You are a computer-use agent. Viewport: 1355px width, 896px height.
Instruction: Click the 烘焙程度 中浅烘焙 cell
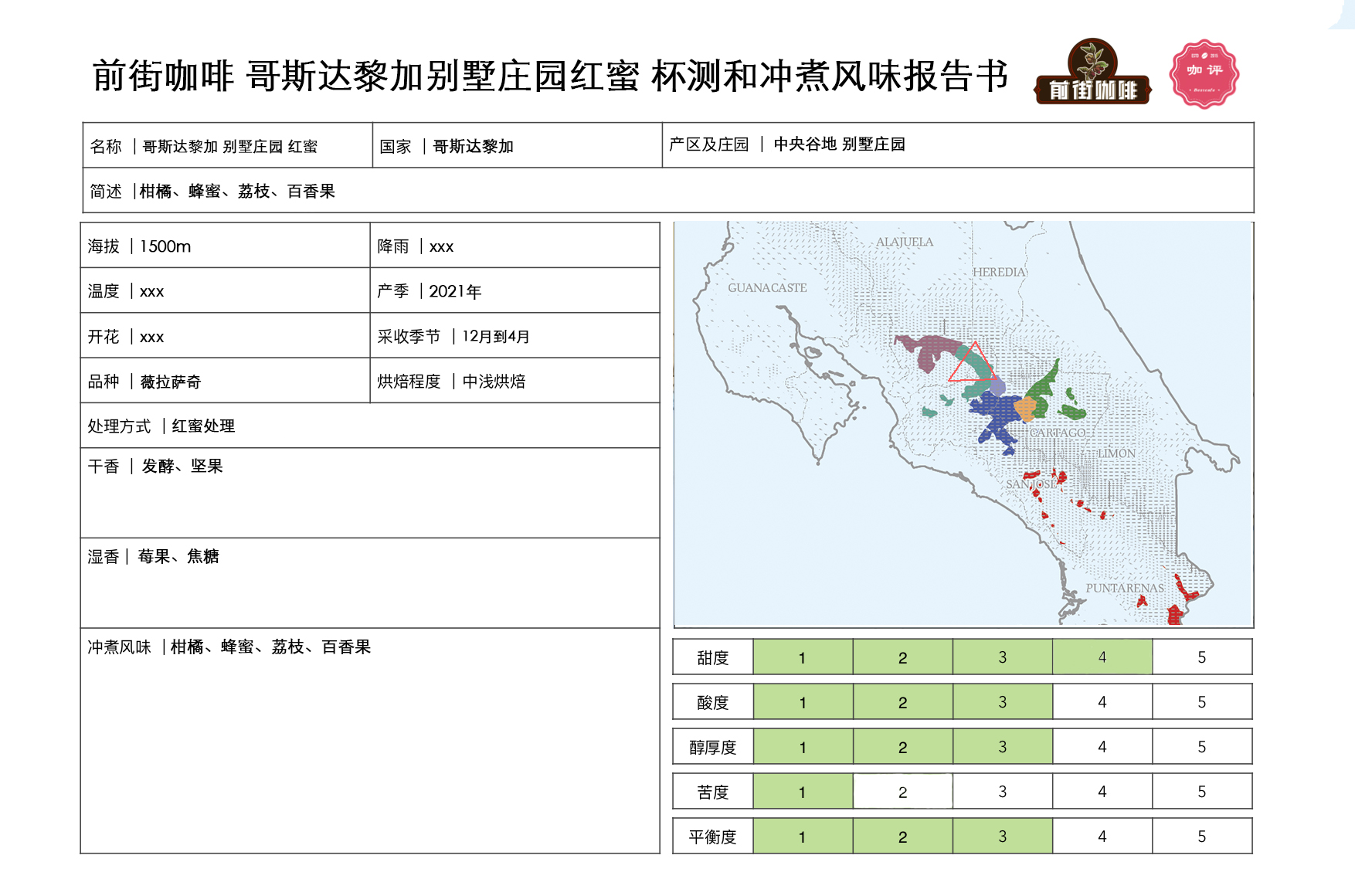[x=514, y=381]
